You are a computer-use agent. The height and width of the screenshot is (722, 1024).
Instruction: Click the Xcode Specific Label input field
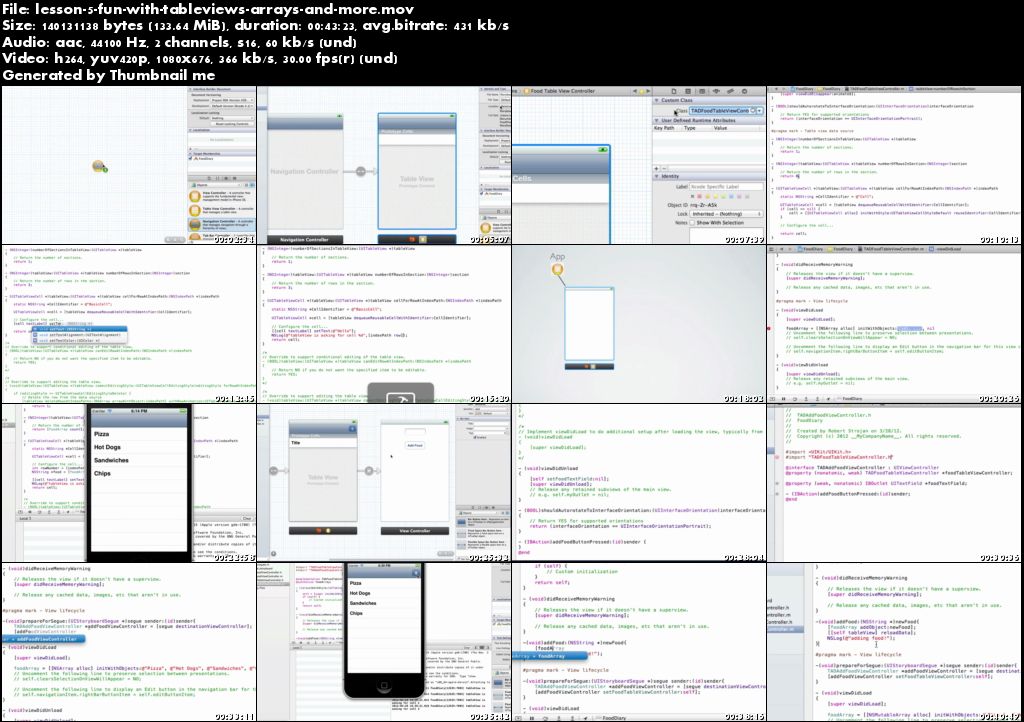(726, 187)
